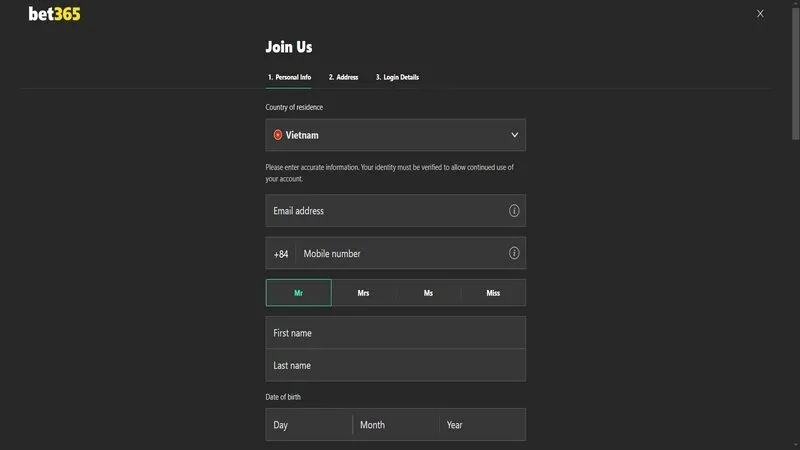Expand the Country of residence chevron
The image size is (800, 450).
click(x=514, y=135)
